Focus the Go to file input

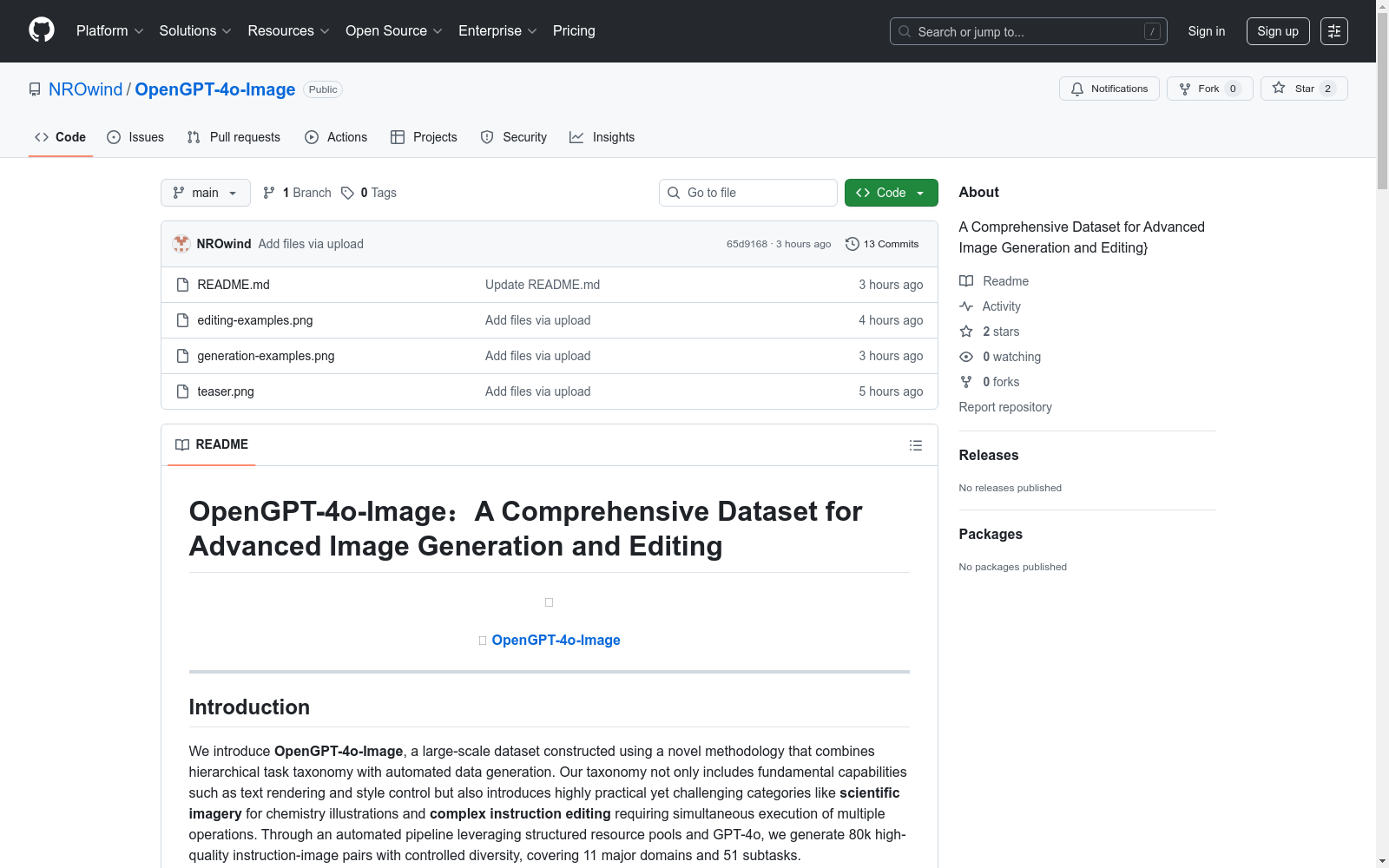[748, 193]
